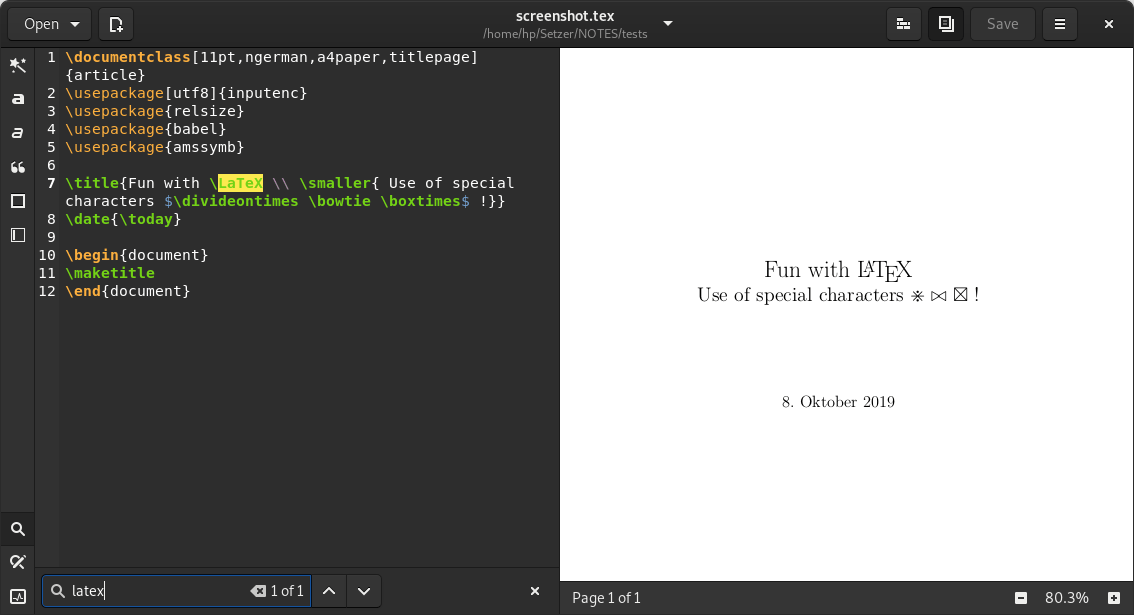This screenshot has width=1134, height=615.
Task: Click the icon below the sidebar magnifier
Action: pos(17,562)
